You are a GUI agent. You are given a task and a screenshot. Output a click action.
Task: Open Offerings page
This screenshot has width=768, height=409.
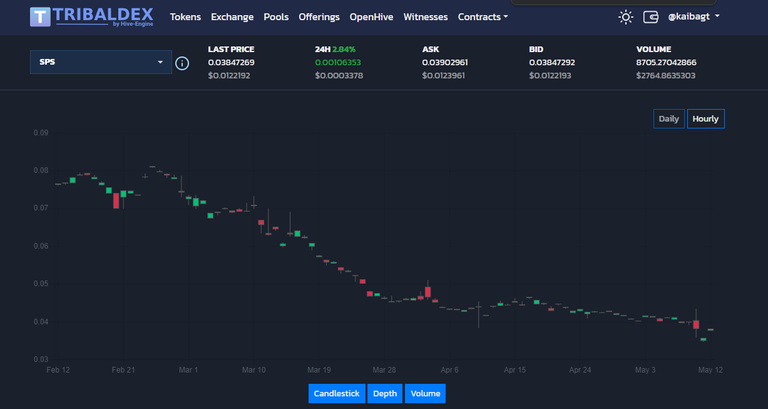coord(319,17)
